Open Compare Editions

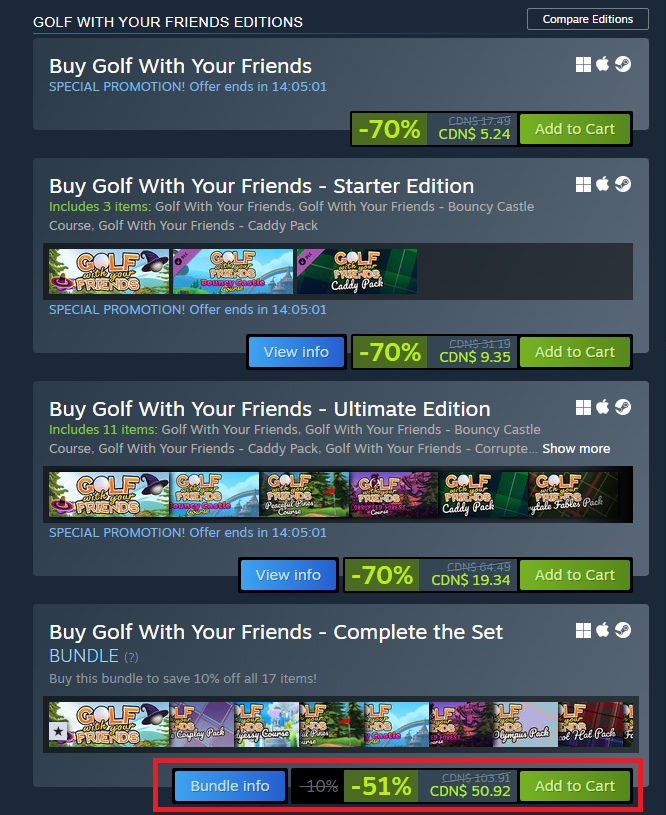(x=587, y=19)
